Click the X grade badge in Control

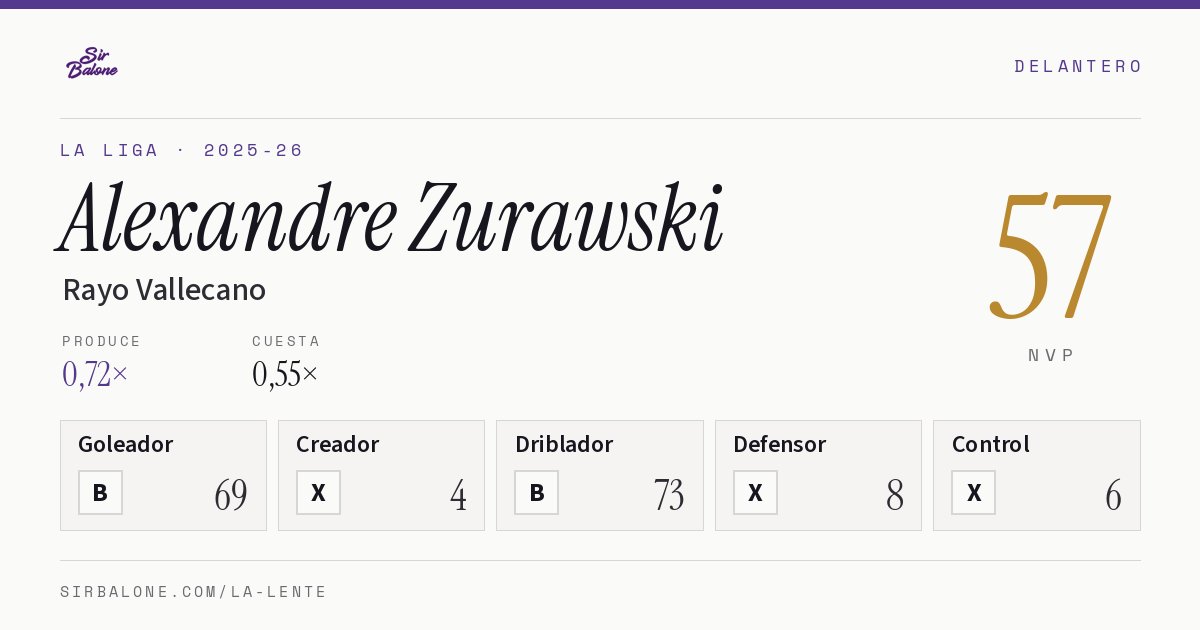973,492
